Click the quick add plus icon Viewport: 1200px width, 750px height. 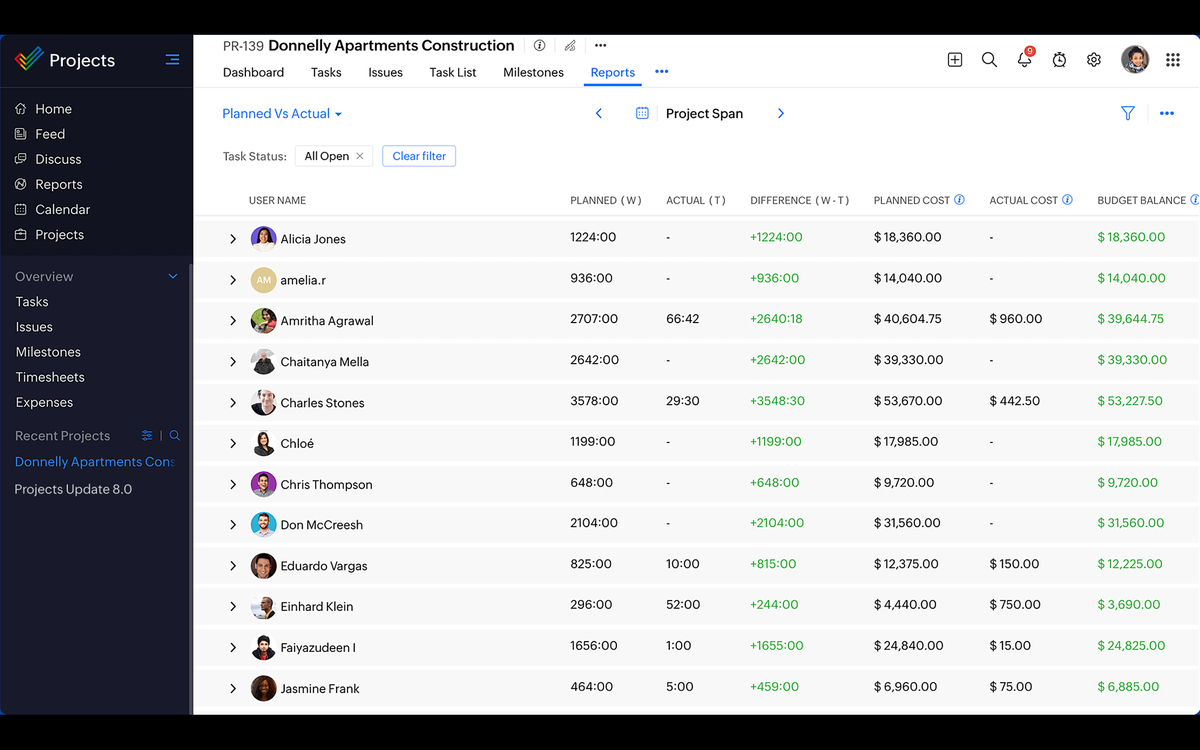[x=955, y=60]
